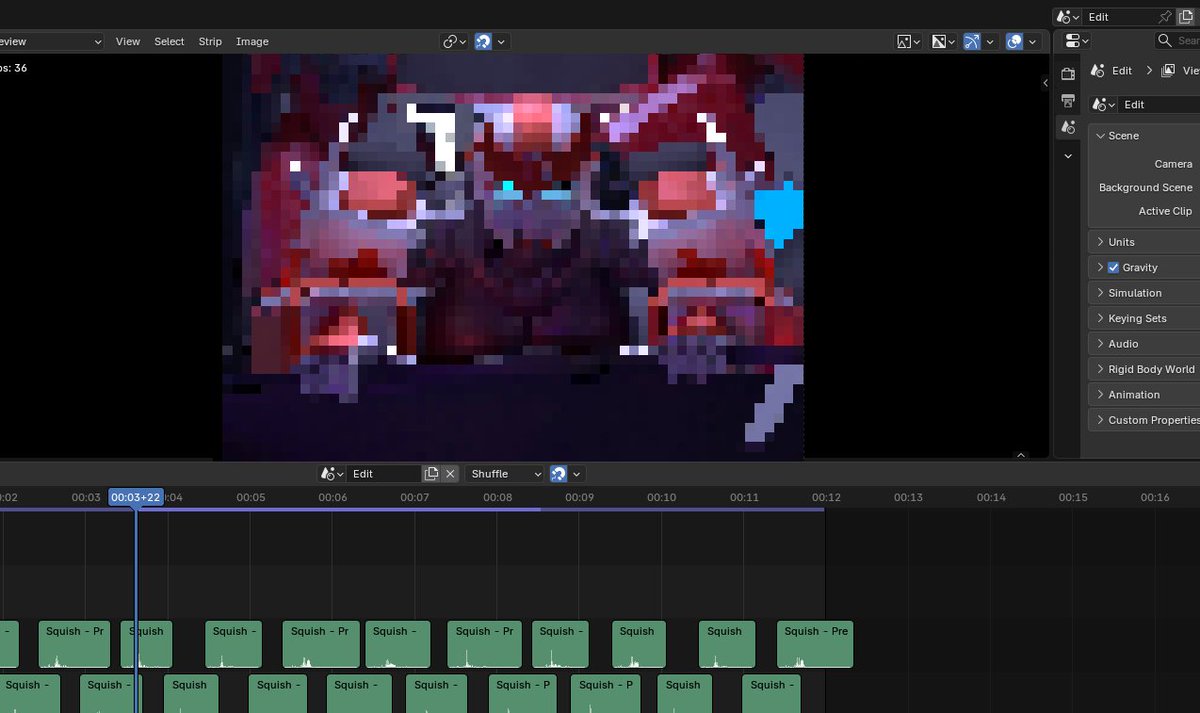Image resolution: width=1200 pixels, height=713 pixels.
Task: Expand the Animation panel
Action: (1144, 395)
